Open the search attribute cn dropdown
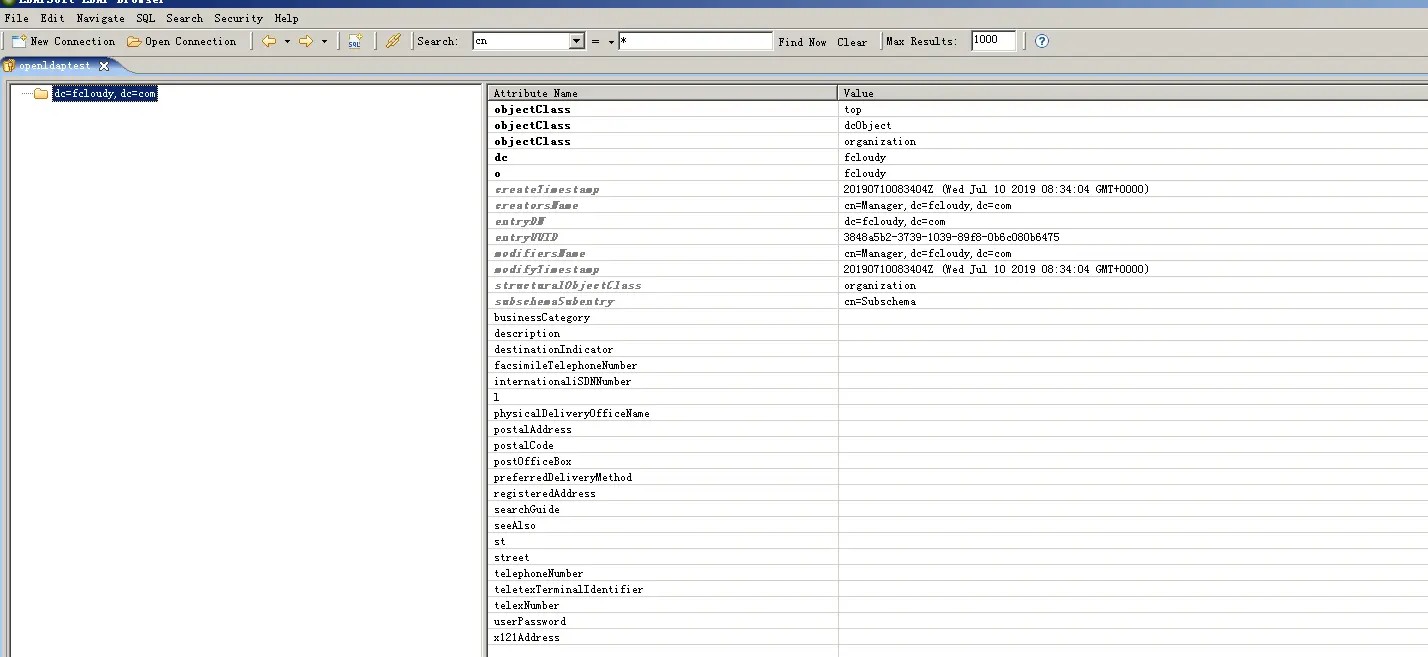 576,41
